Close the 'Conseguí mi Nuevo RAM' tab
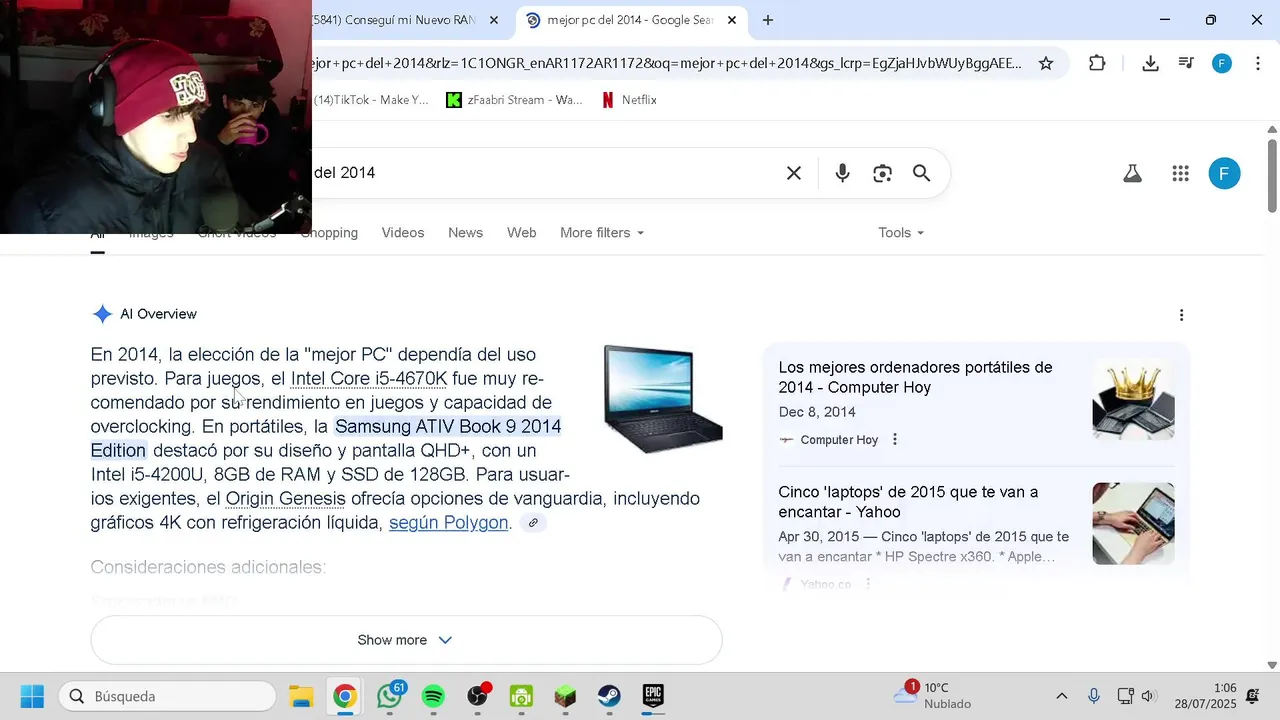 [x=494, y=20]
